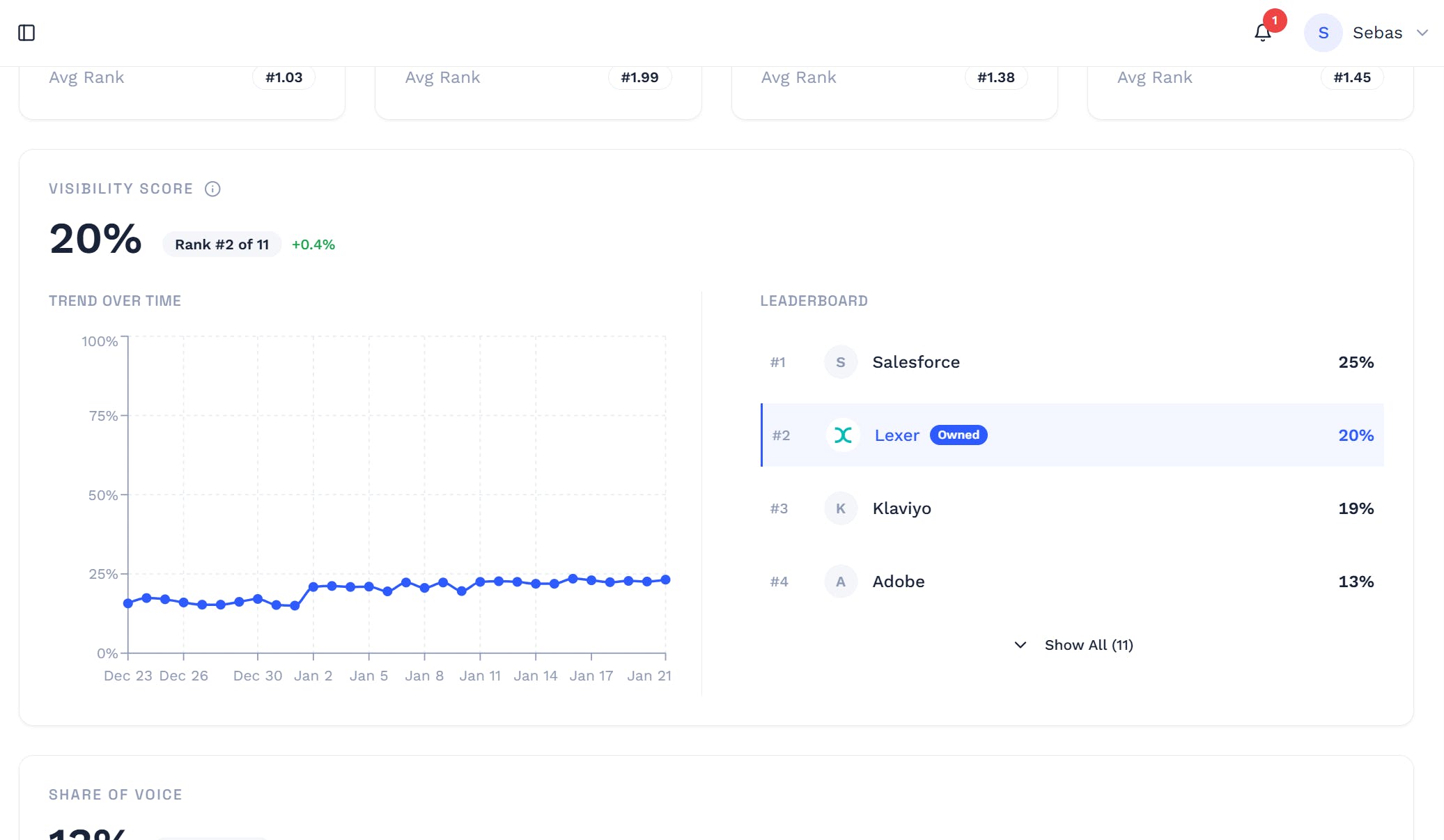
Task: Click the #1.99 Avg Rank badge
Action: [639, 77]
